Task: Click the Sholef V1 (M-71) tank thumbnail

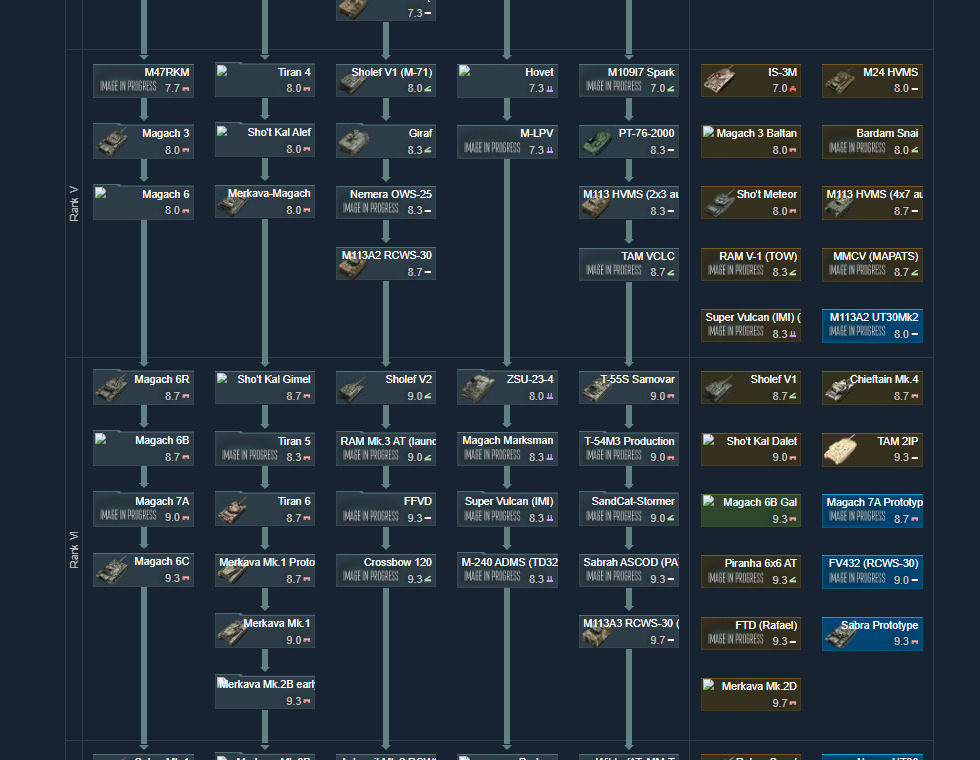Action: pos(353,83)
